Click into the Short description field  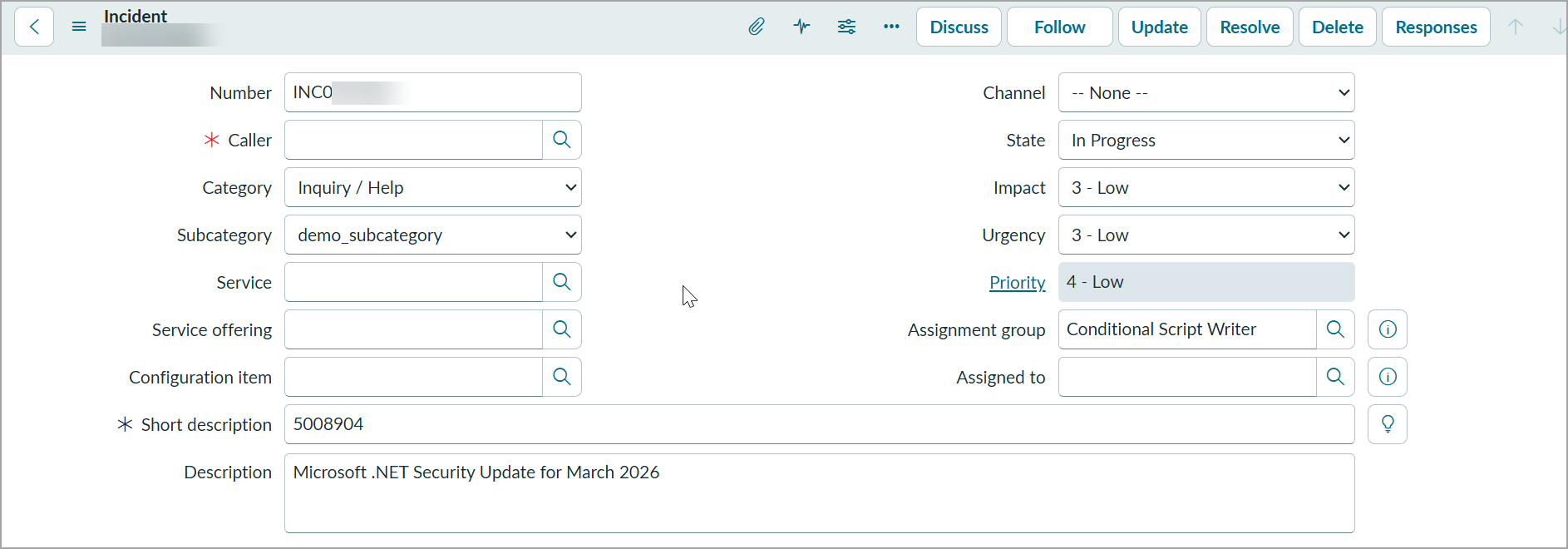[820, 424]
